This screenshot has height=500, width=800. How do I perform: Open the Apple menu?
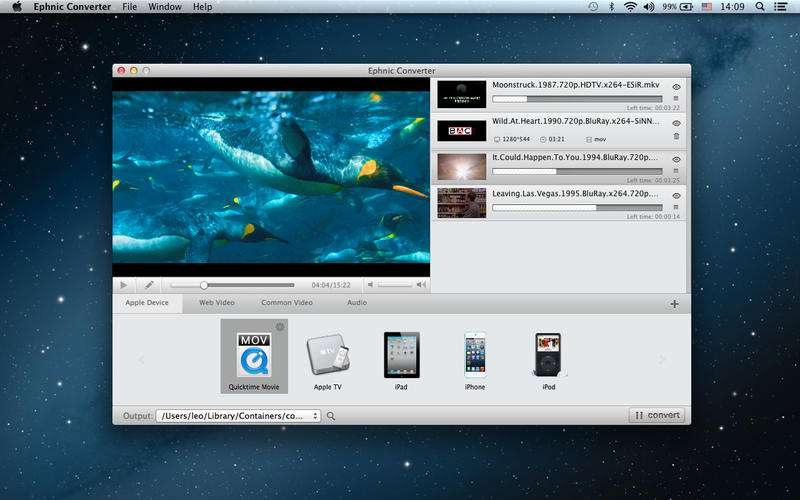17,7
